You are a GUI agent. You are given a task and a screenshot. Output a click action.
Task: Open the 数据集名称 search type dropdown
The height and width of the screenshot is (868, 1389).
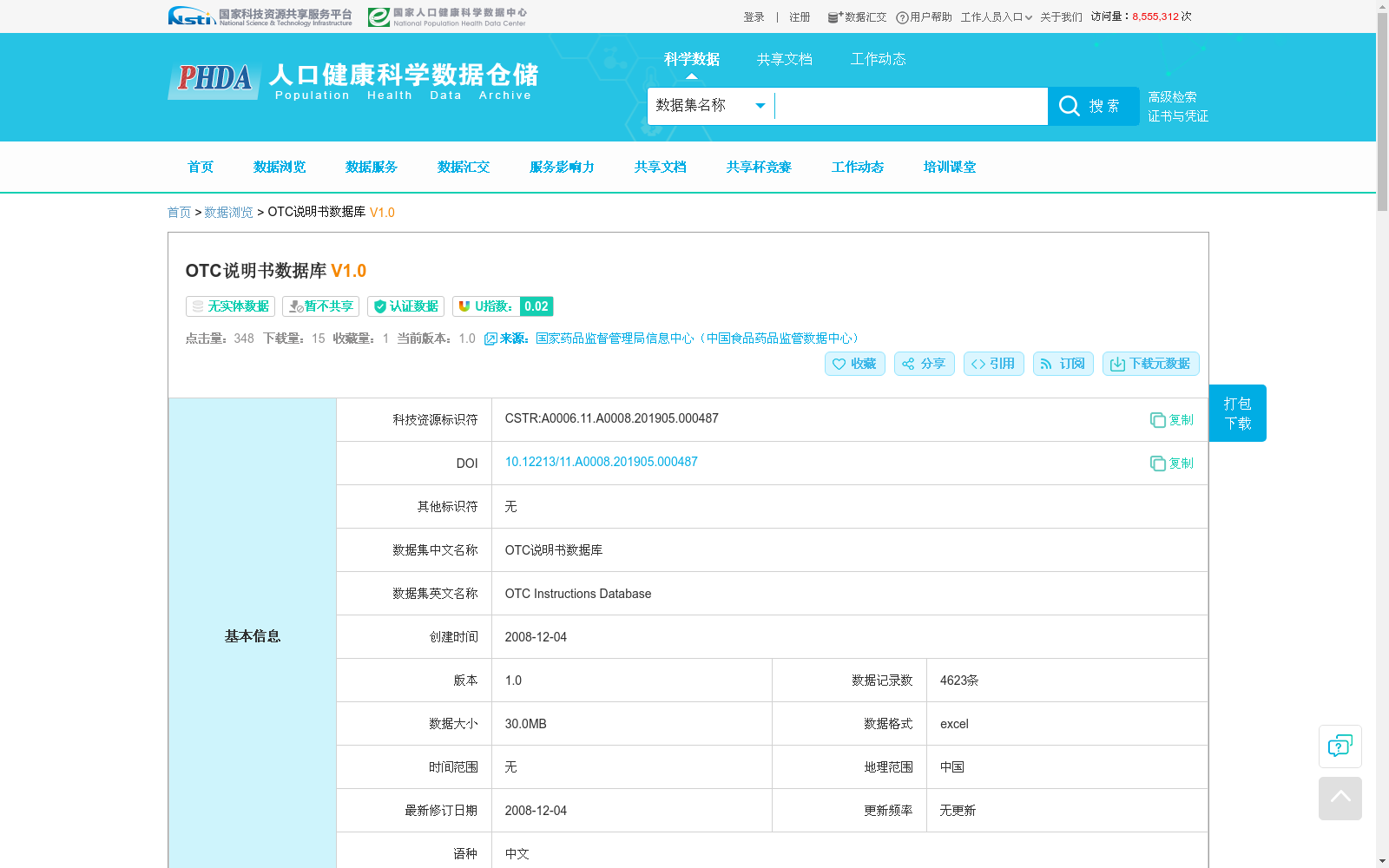(x=711, y=106)
